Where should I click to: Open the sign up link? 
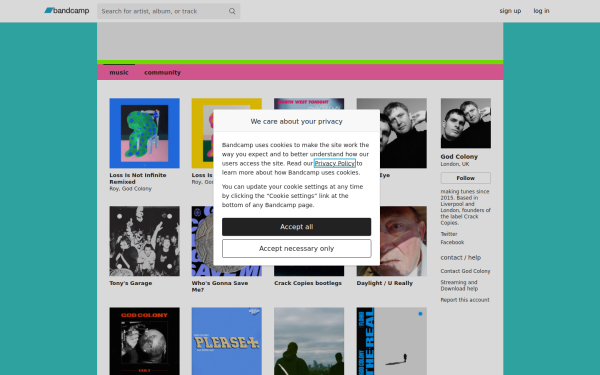tap(510, 11)
